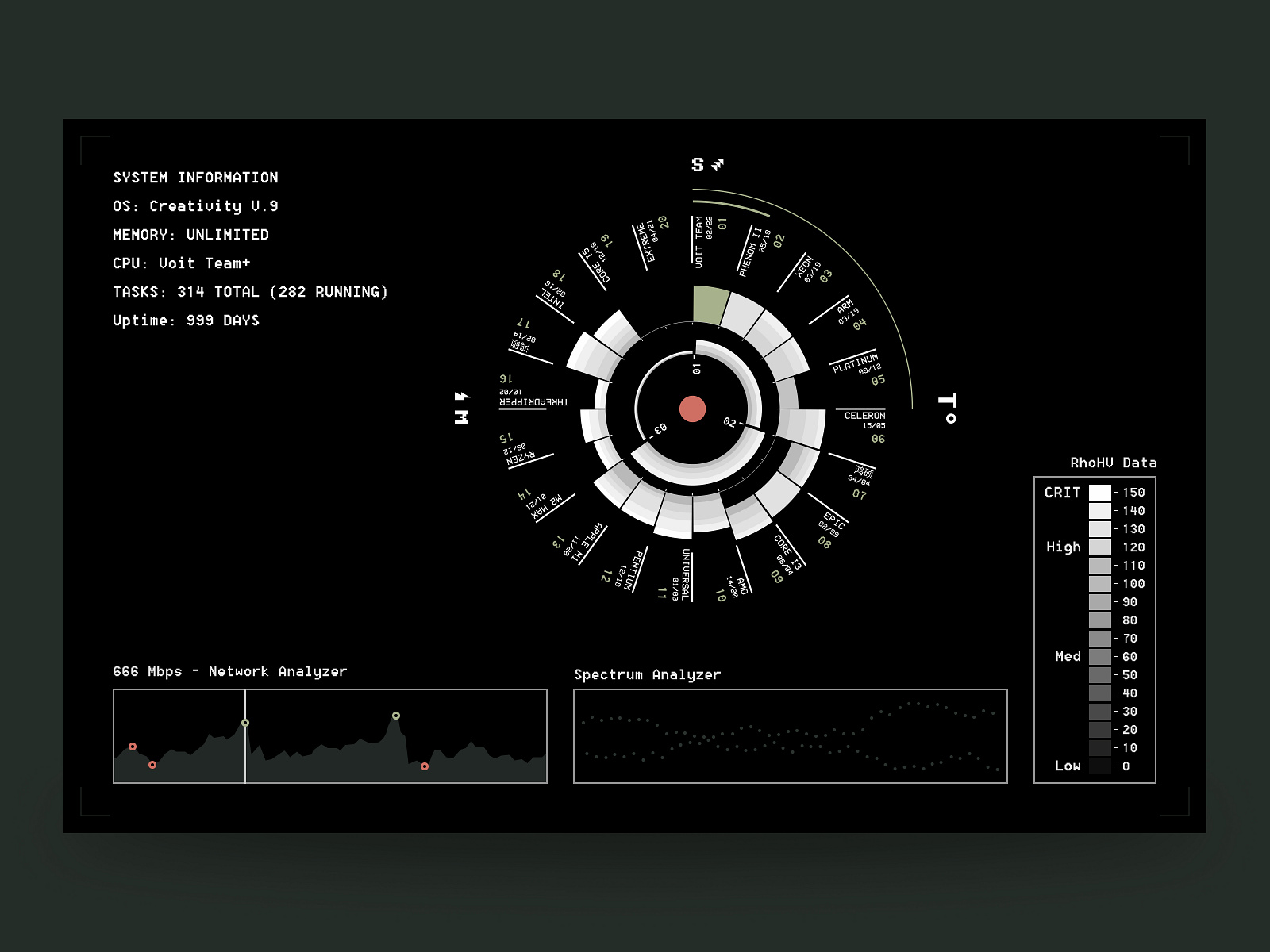The width and height of the screenshot is (1270, 952).
Task: Click the S compass arrow icon above the radial chart
Action: click(696, 165)
